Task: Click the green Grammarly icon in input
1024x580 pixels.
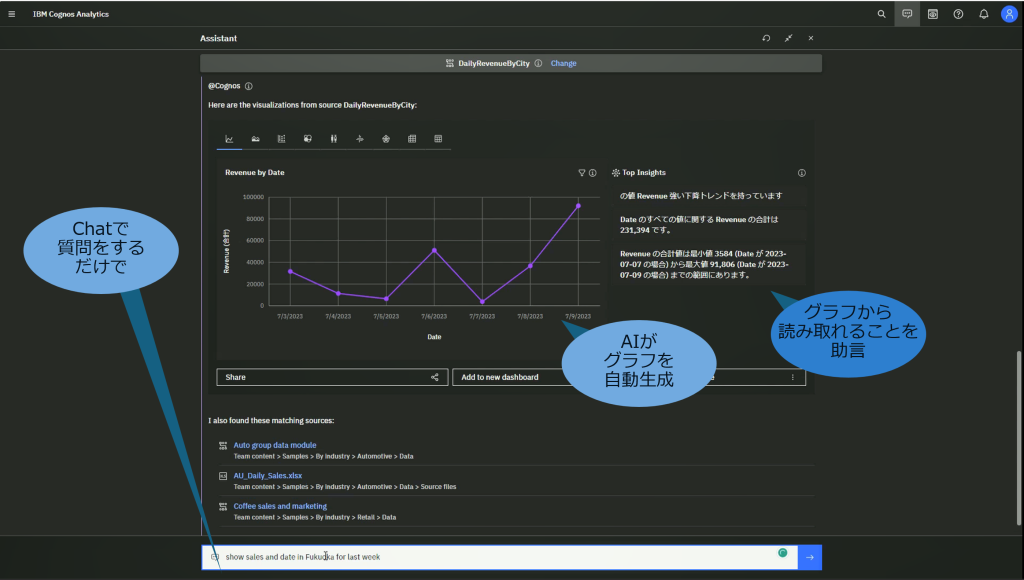Action: (782, 553)
